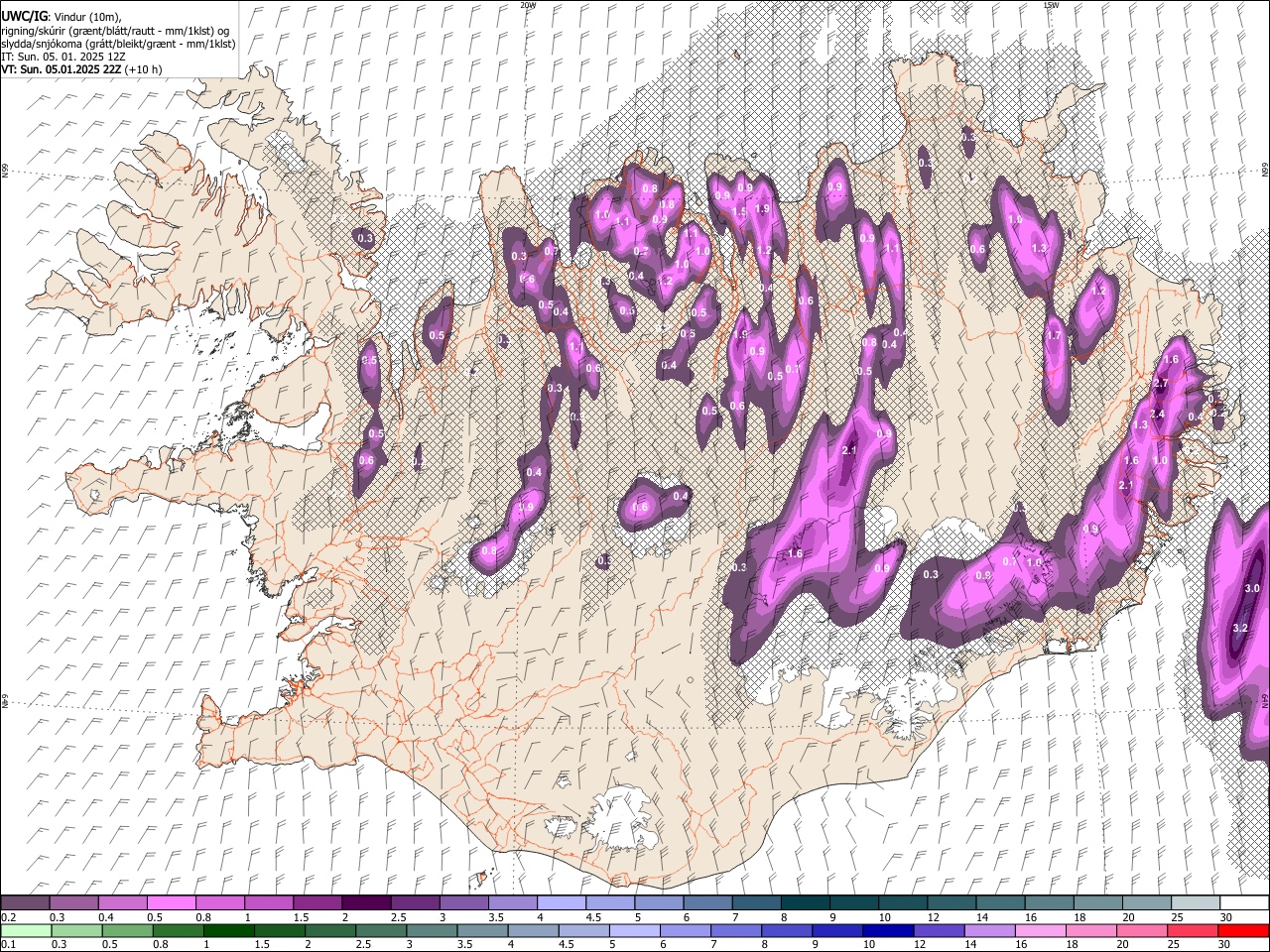Click the '2.7' value on the east coast

pyautogui.click(x=1161, y=384)
